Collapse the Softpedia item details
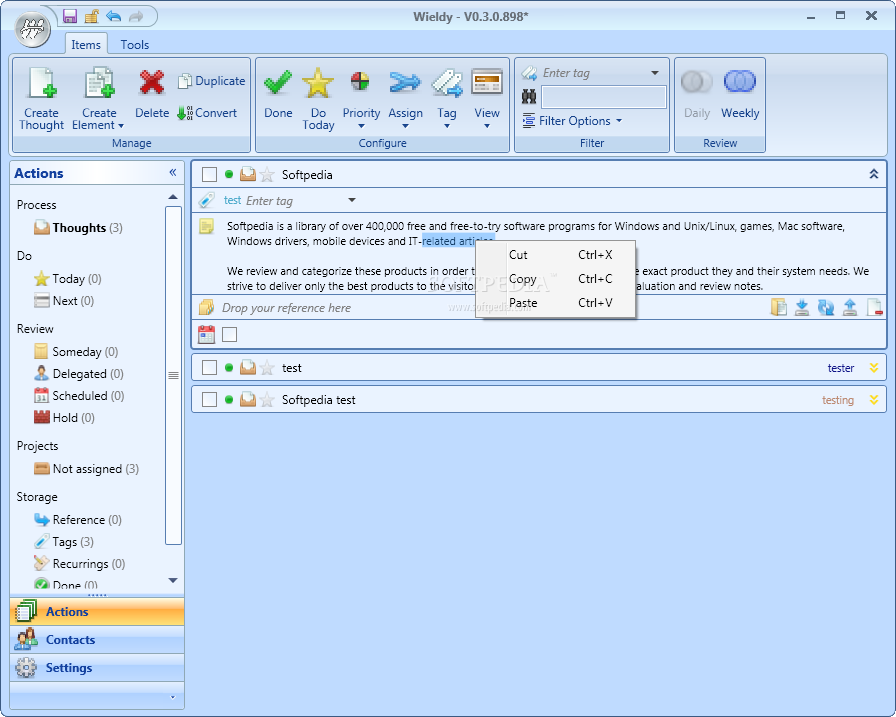This screenshot has width=896, height=717. pyautogui.click(x=874, y=174)
